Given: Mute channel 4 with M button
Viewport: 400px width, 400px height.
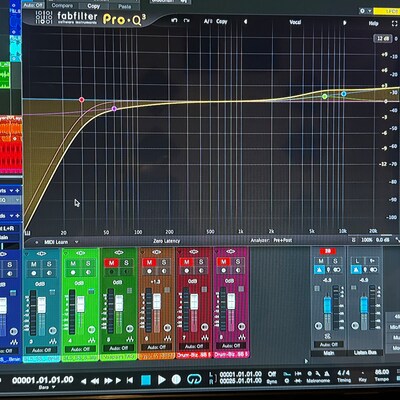Looking at the screenshot, I should tap(73, 264).
